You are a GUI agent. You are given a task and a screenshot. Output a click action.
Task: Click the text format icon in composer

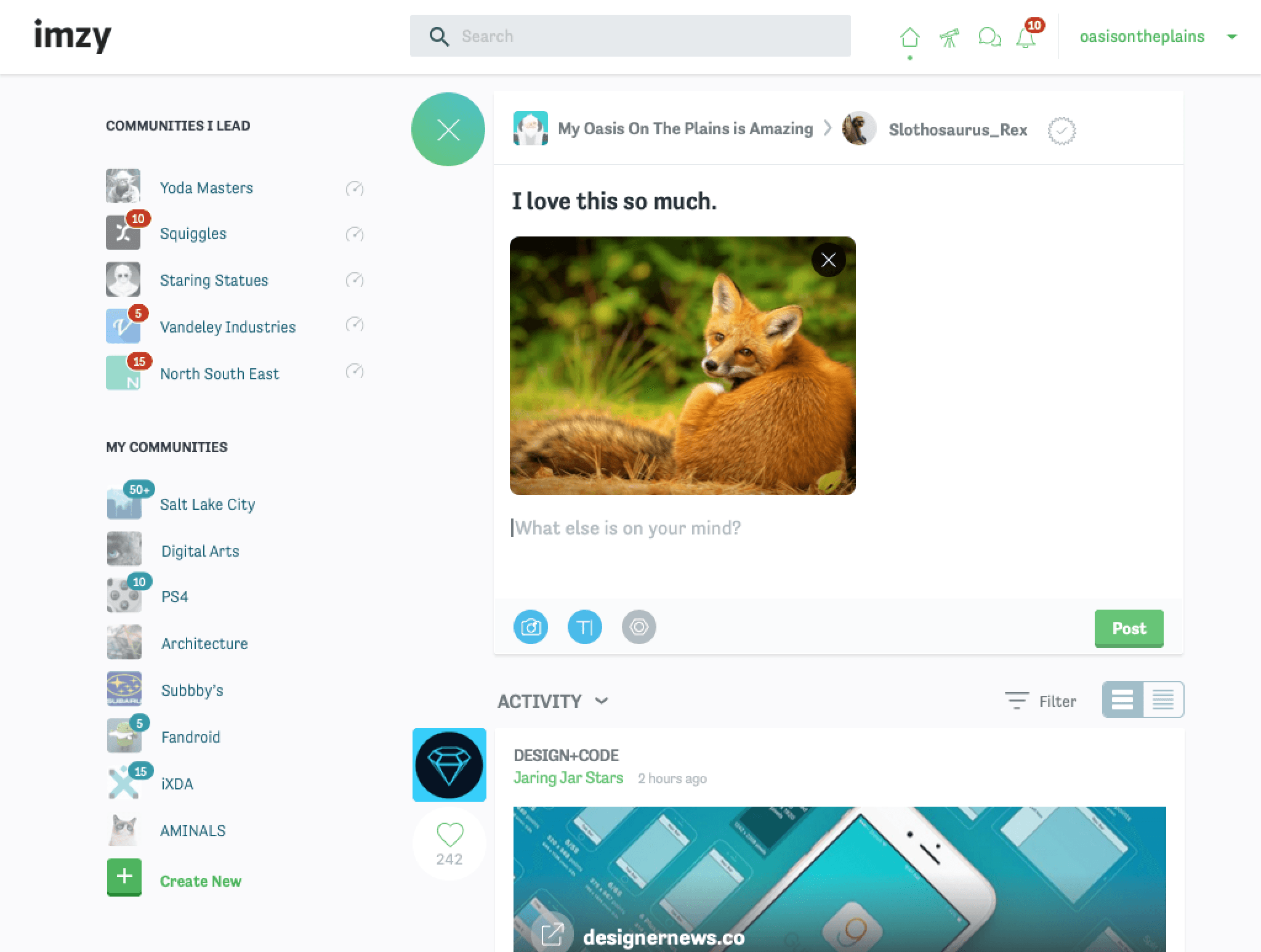(x=585, y=627)
